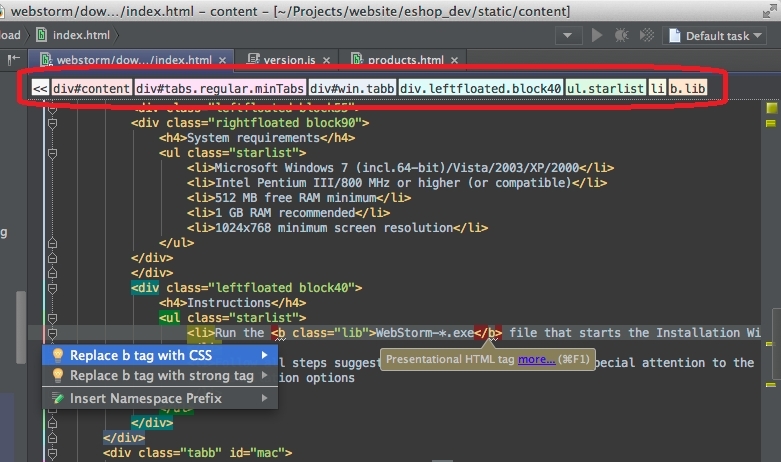Image resolution: width=781 pixels, height=462 pixels.
Task: Click the '<<' breadcrumb scroll-back arrow
Action: [x=40, y=88]
